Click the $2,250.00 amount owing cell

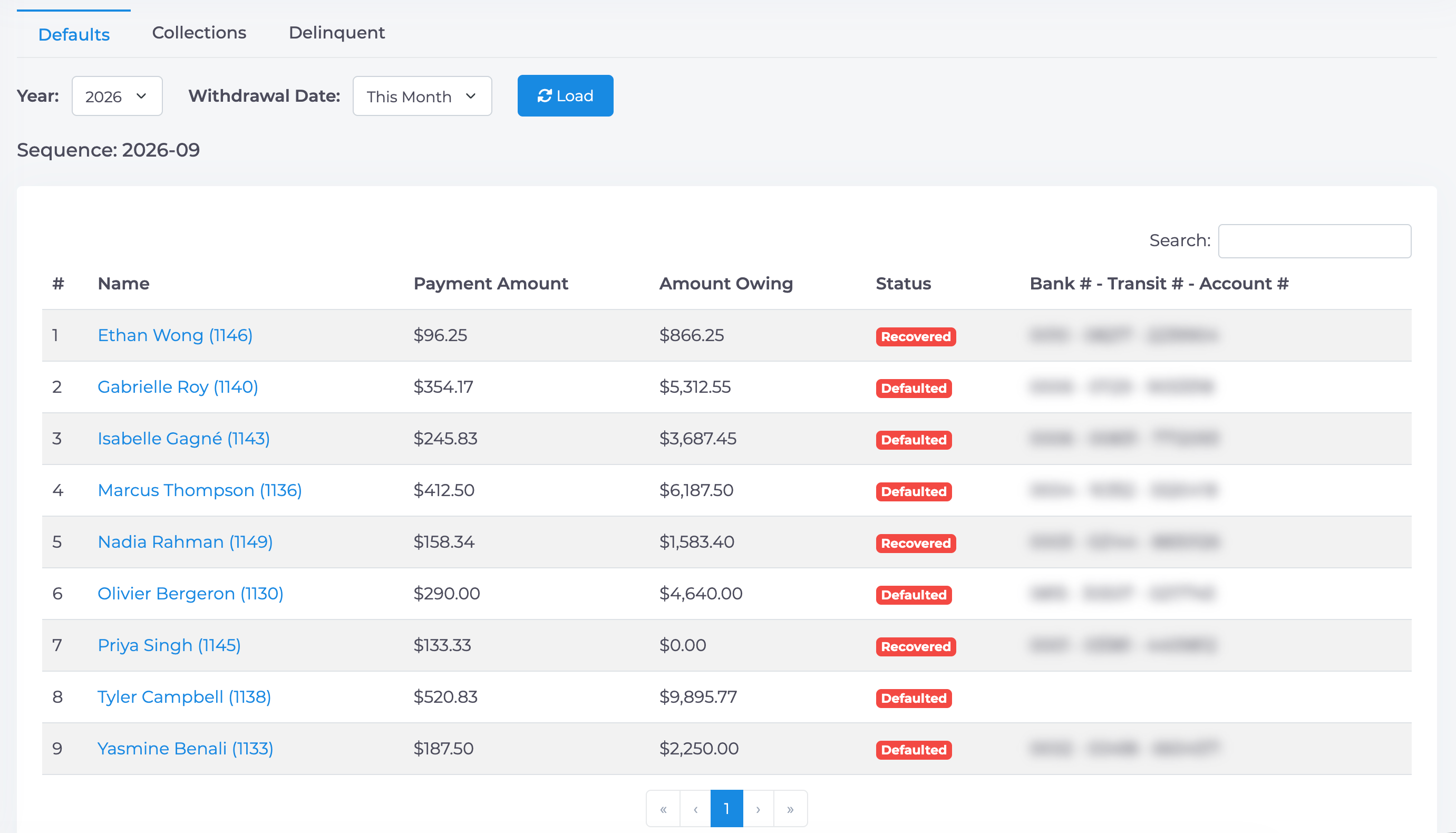click(699, 748)
